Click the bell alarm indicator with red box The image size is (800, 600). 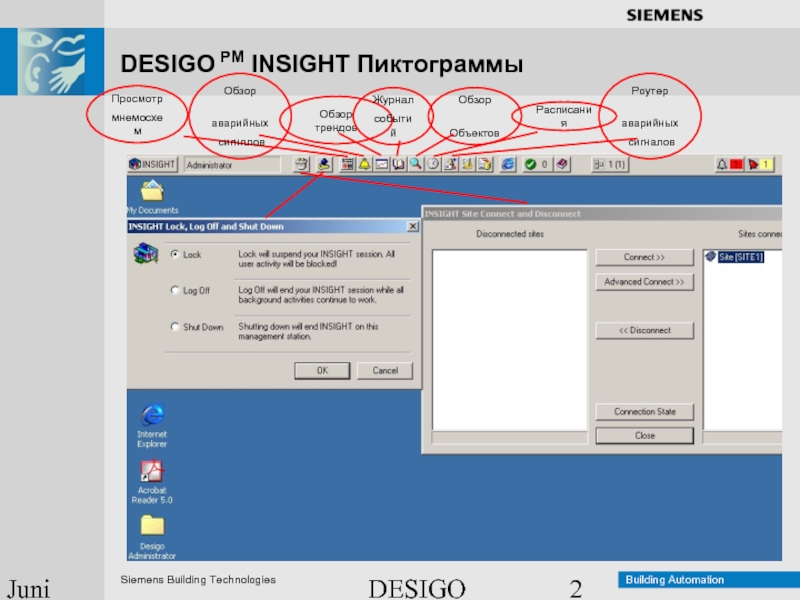coord(730,164)
